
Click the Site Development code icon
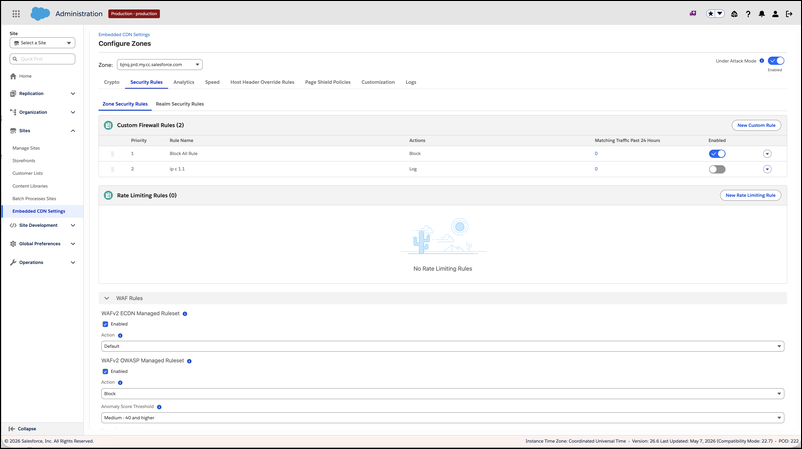coord(13,225)
